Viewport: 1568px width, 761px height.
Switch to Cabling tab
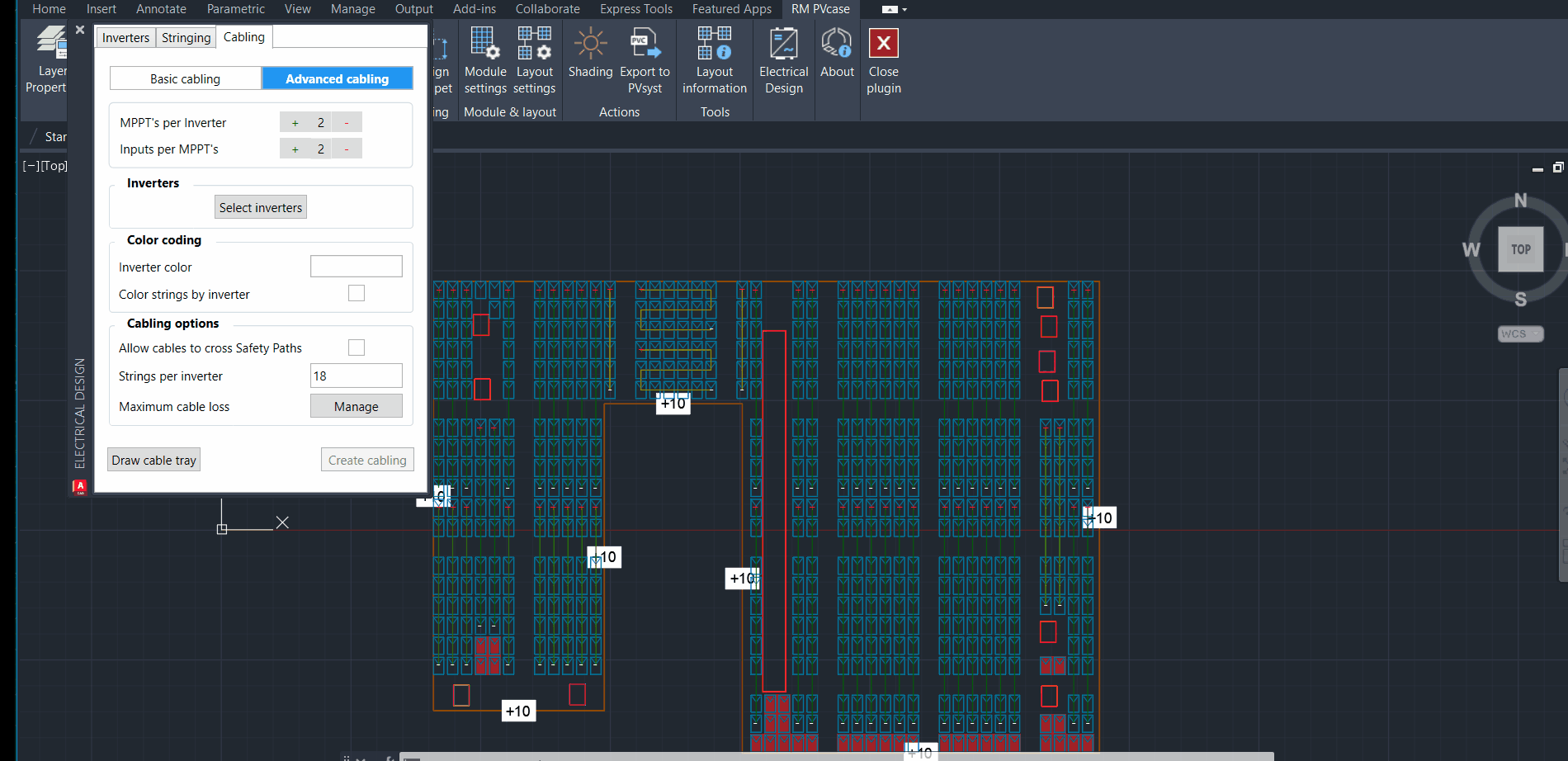point(244,37)
